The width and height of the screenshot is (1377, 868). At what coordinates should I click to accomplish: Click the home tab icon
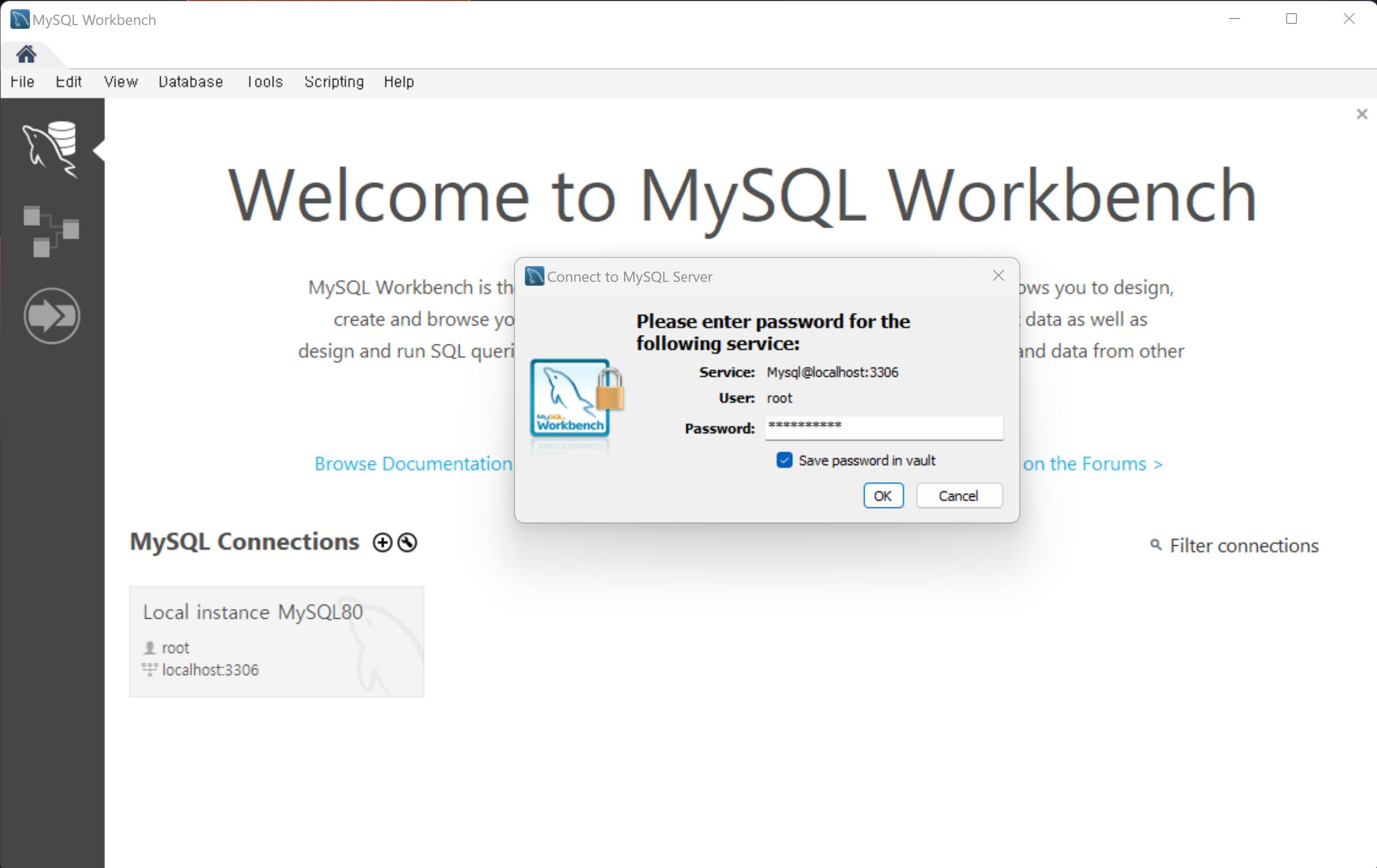pos(26,54)
